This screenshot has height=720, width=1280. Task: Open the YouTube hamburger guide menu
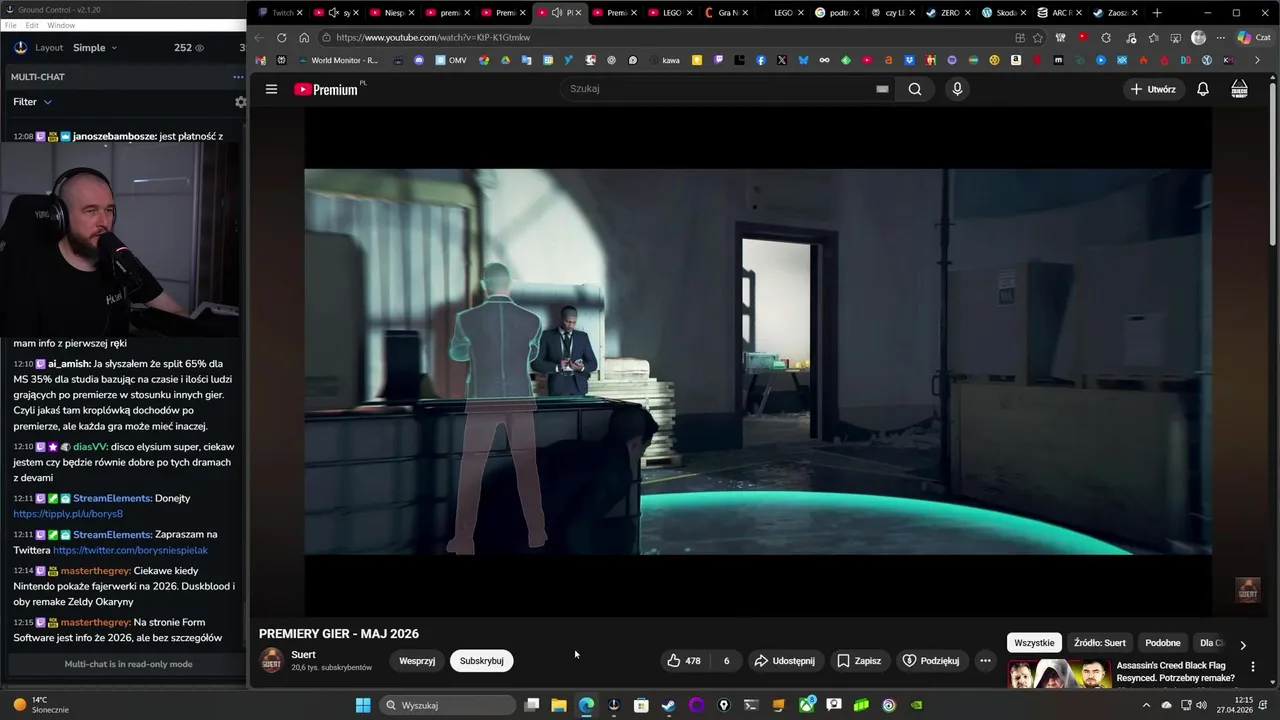point(271,89)
